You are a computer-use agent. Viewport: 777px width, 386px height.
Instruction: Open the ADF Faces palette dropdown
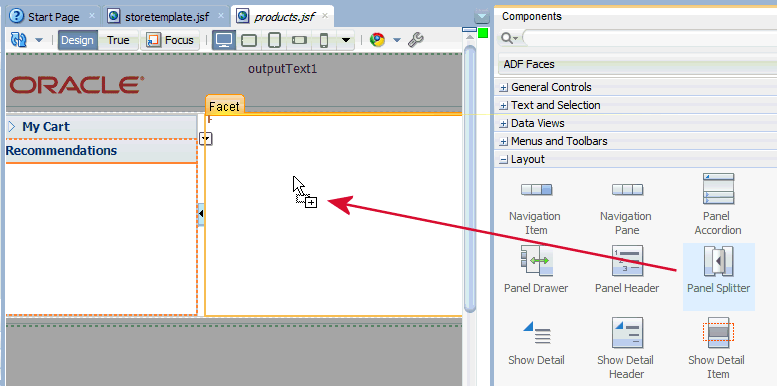tap(637, 64)
